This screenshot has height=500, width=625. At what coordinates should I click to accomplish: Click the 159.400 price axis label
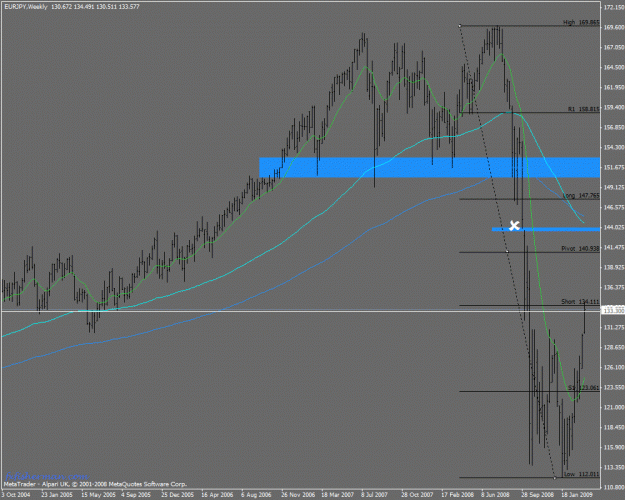point(614,107)
